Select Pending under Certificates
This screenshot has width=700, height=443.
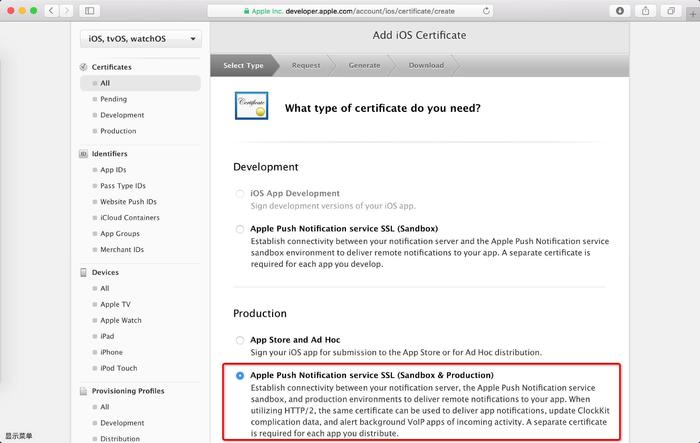pos(113,99)
